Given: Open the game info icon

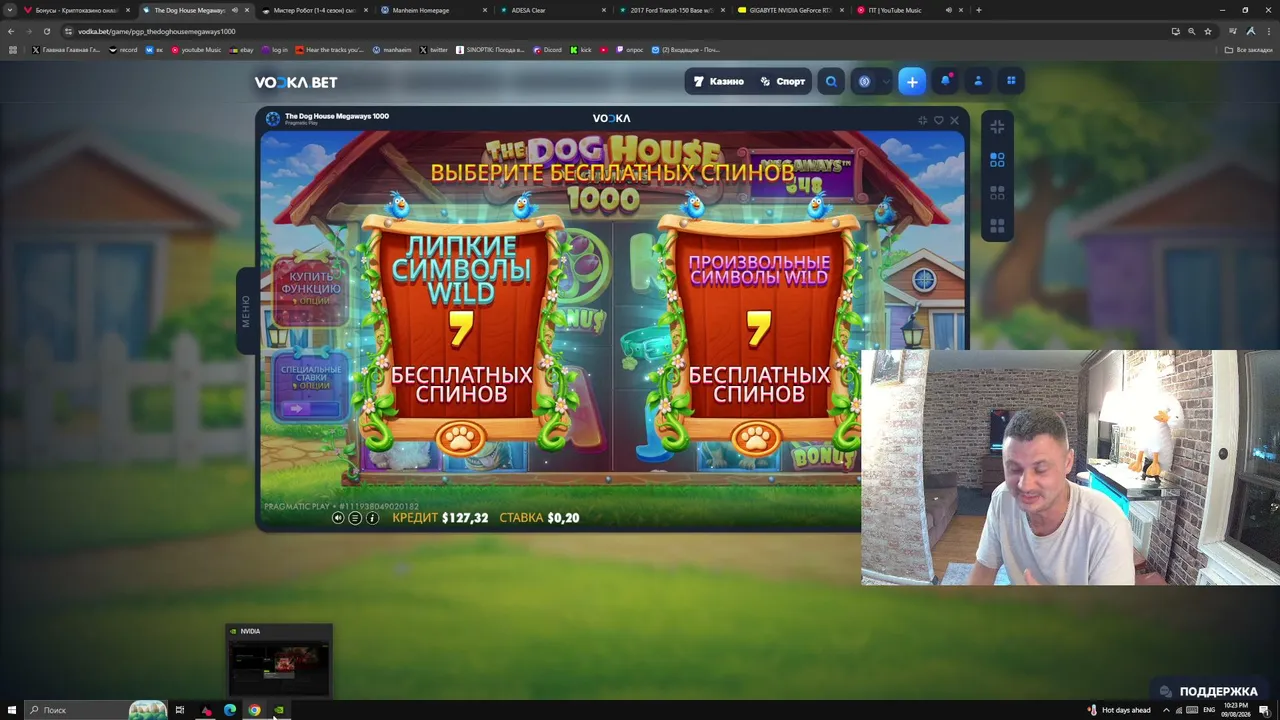Looking at the screenshot, I should [372, 518].
